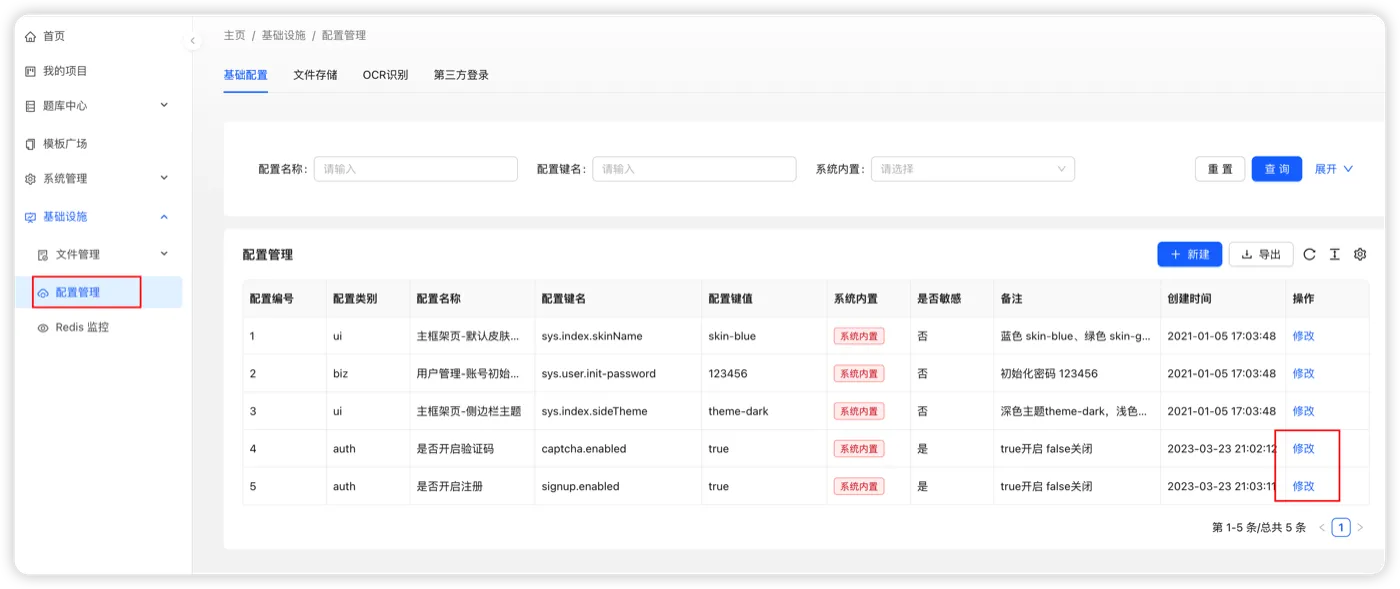
Task: Click 修改 for captcha.enabled row
Action: (x=1303, y=449)
